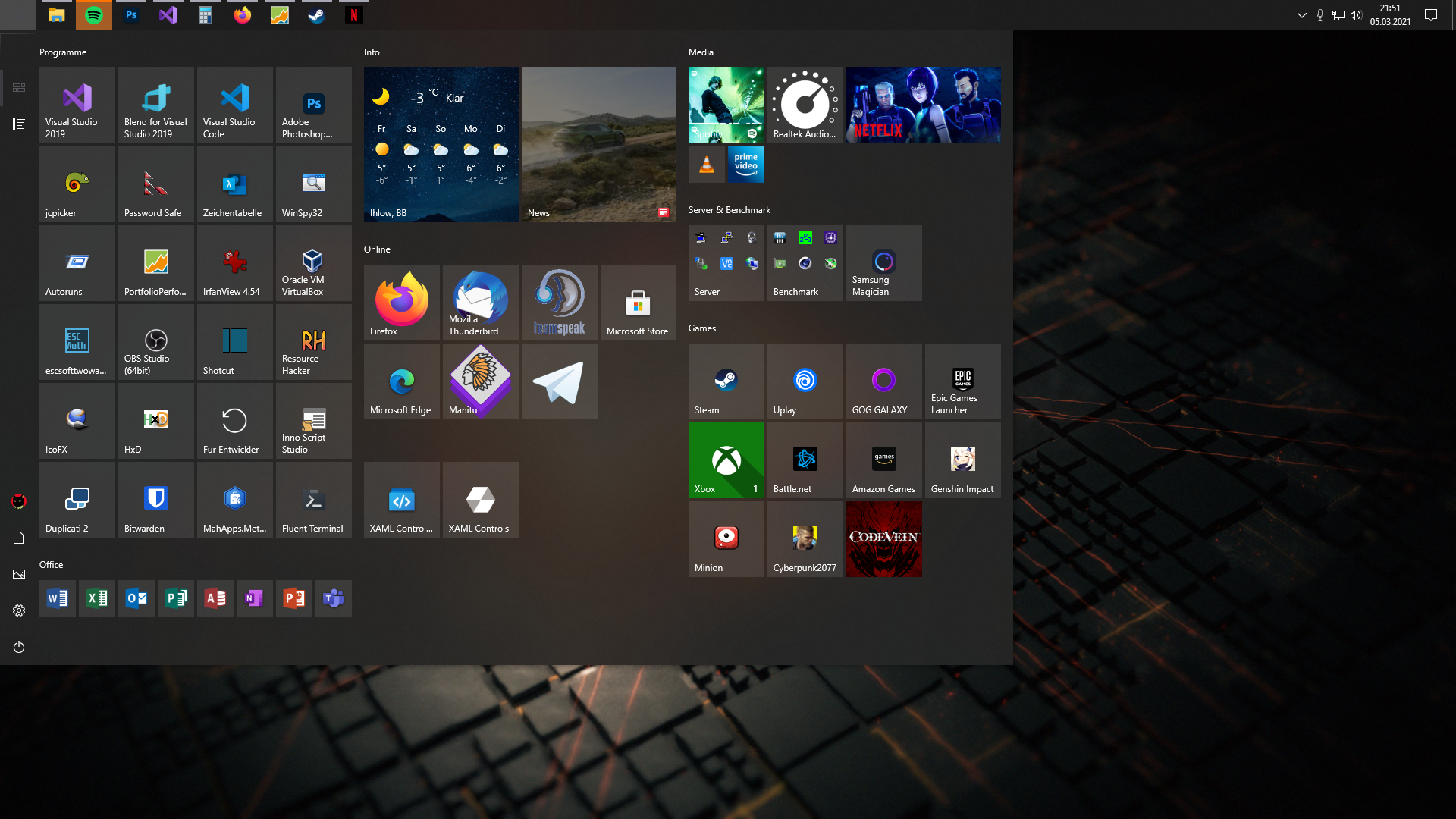Launch the Telegram tile
Image resolution: width=1456 pixels, height=819 pixels.
[560, 381]
